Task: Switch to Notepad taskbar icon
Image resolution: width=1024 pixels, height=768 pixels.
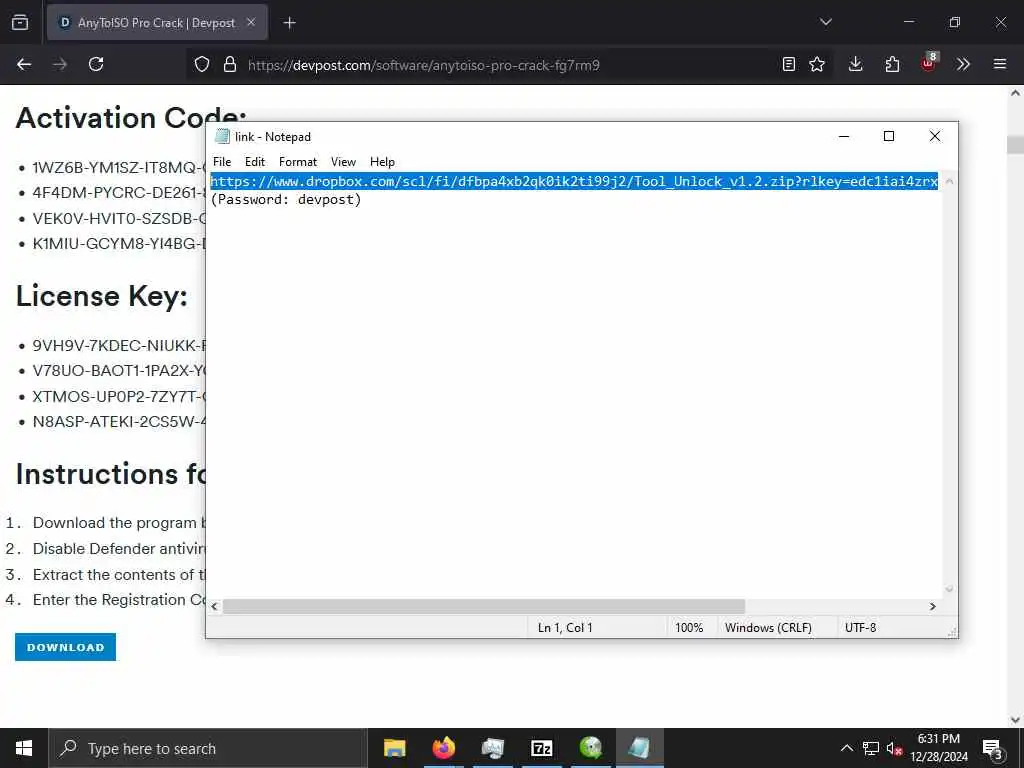Action: (x=639, y=748)
